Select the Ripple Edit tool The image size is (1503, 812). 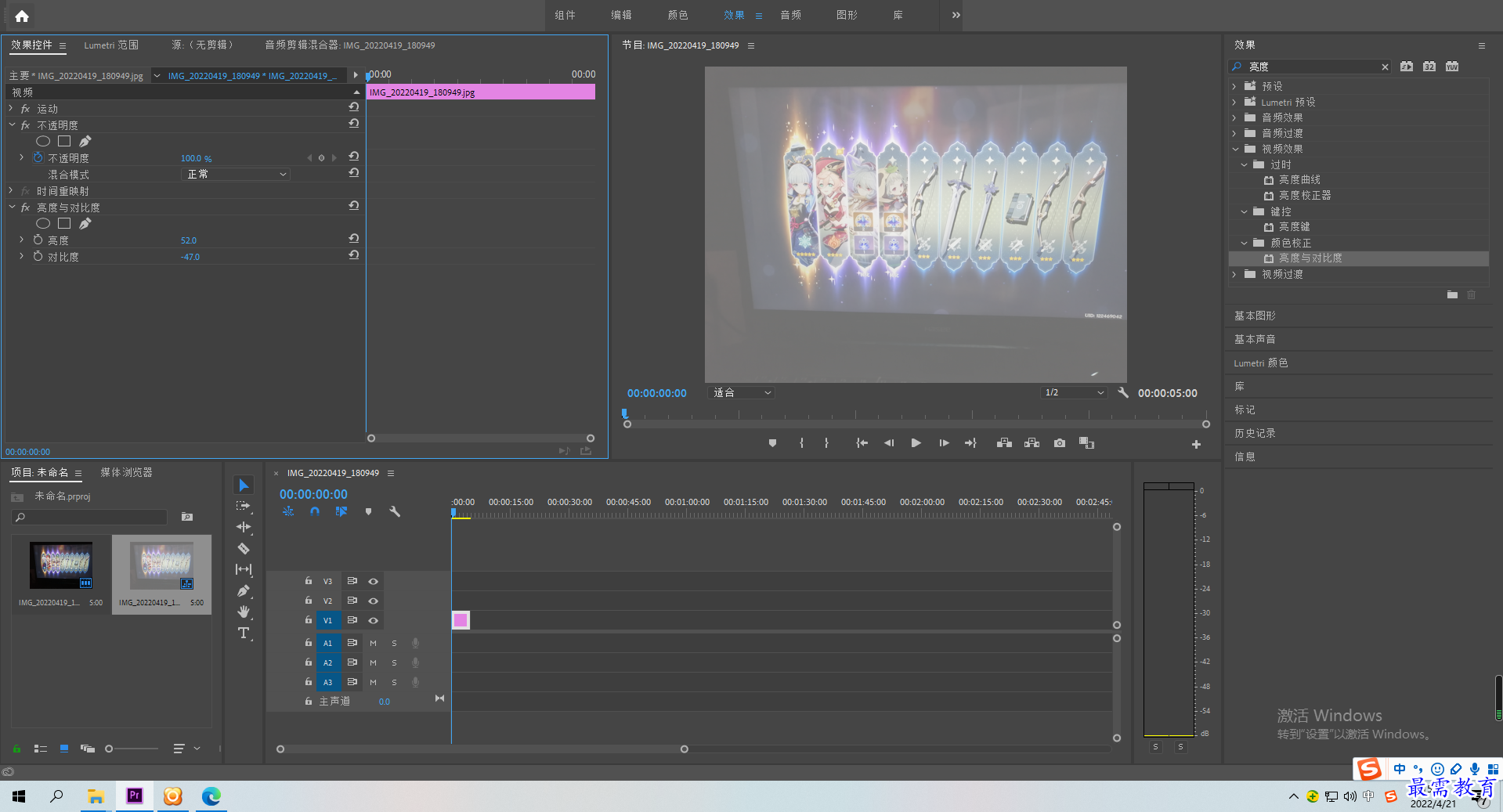point(244,527)
